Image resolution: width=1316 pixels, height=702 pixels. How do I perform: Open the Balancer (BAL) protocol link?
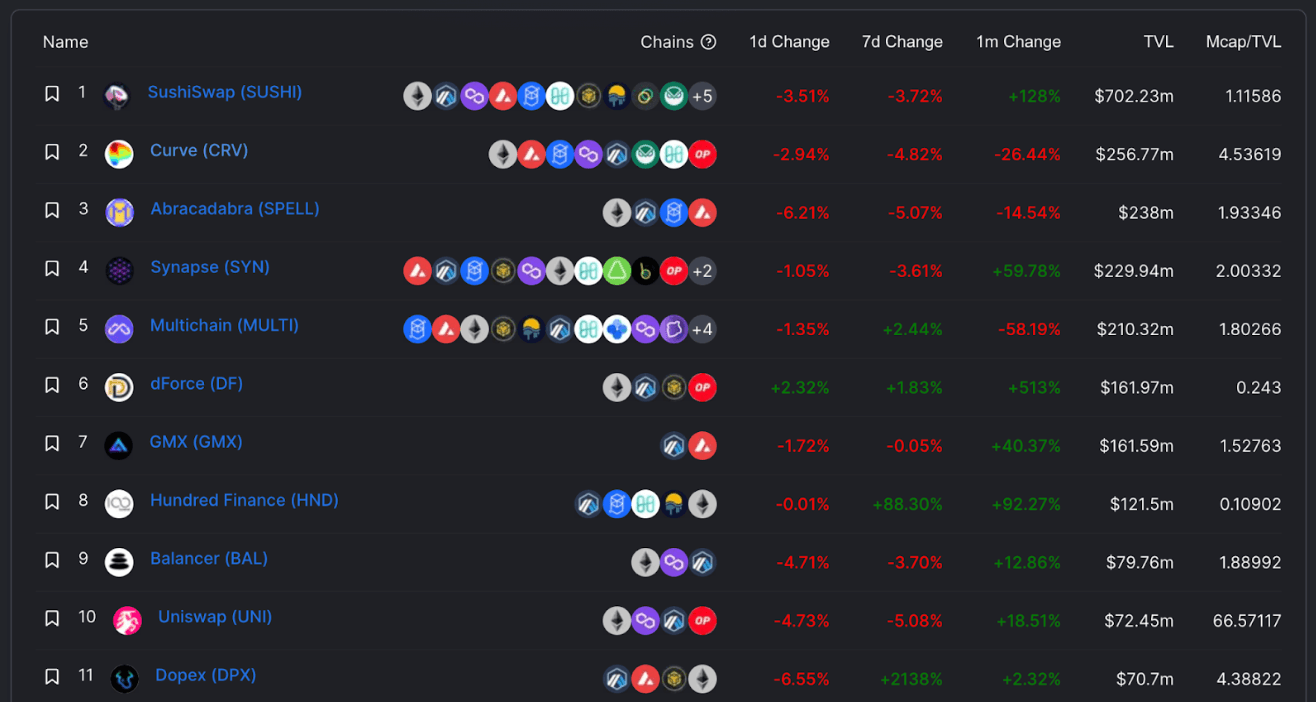(209, 559)
